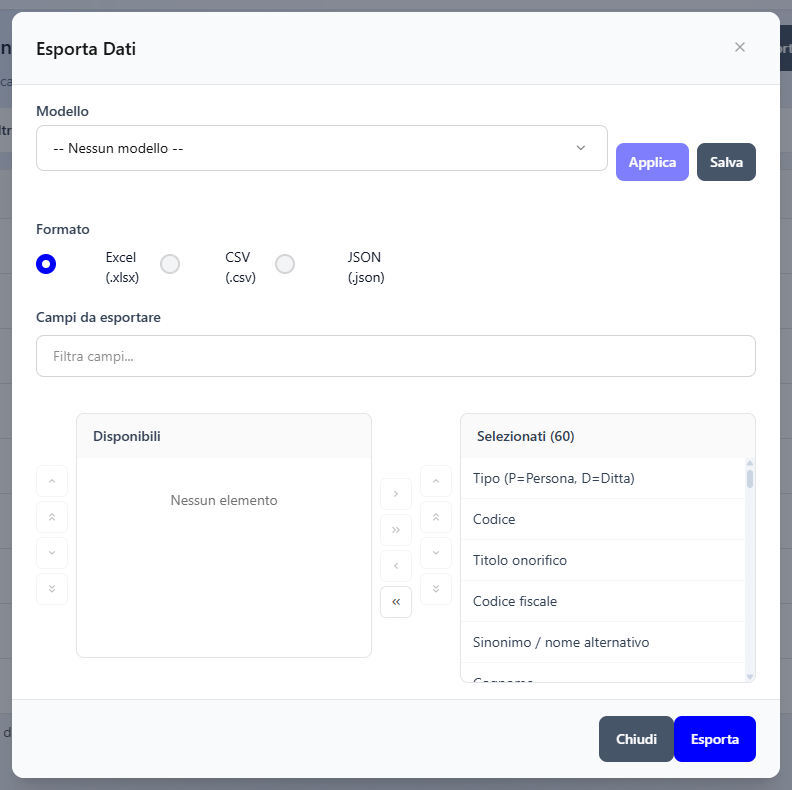Select Excel (.xlsx) format radio button
792x790 pixels.
click(46, 264)
